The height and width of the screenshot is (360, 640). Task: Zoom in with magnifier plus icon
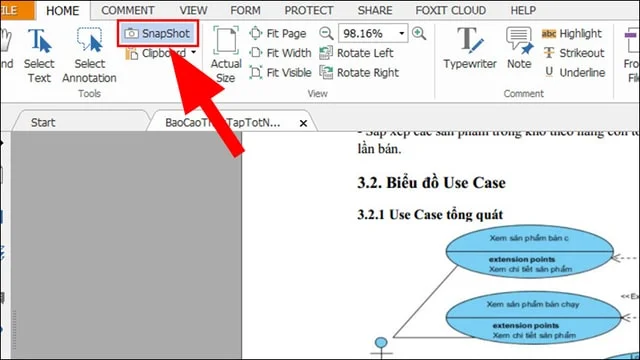[x=419, y=33]
